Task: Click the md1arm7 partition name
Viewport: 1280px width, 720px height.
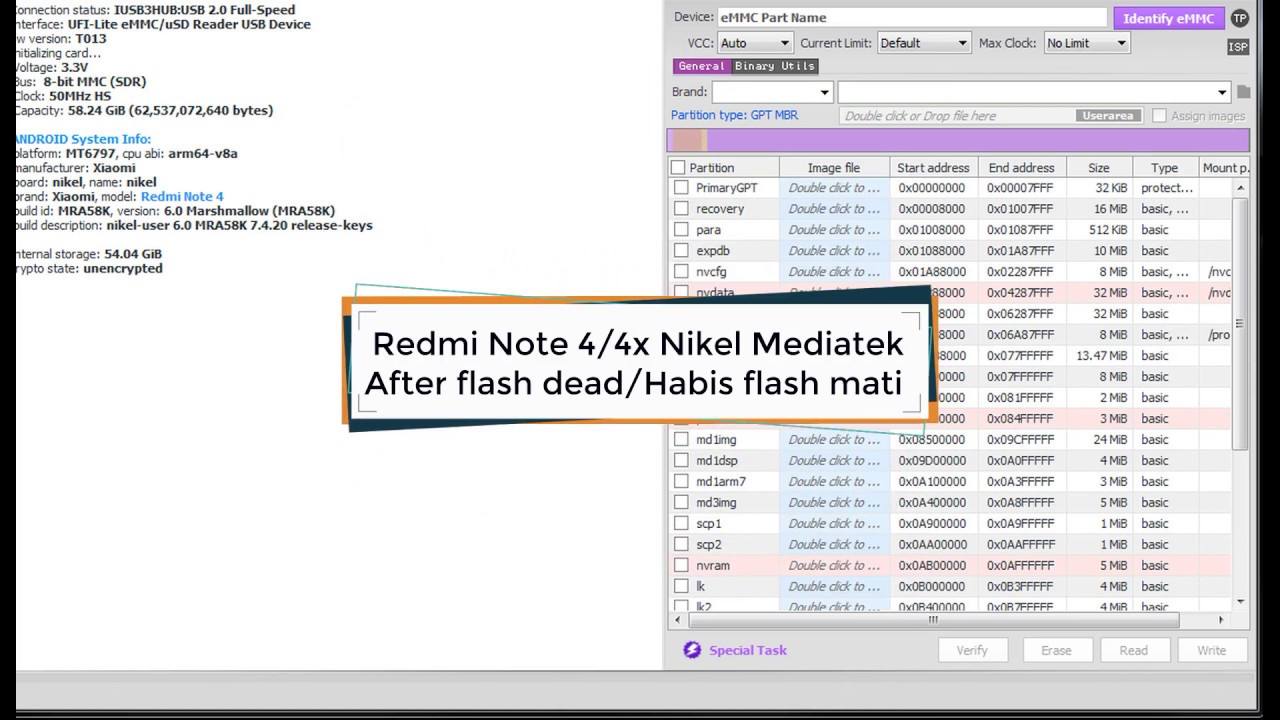Action: 721,481
